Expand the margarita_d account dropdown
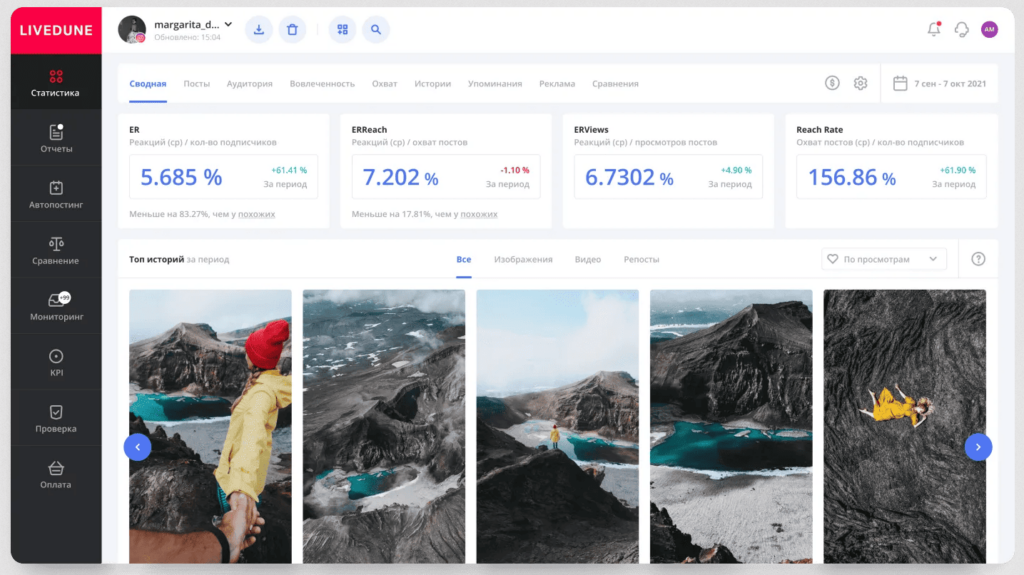1024x575 pixels. (x=228, y=24)
